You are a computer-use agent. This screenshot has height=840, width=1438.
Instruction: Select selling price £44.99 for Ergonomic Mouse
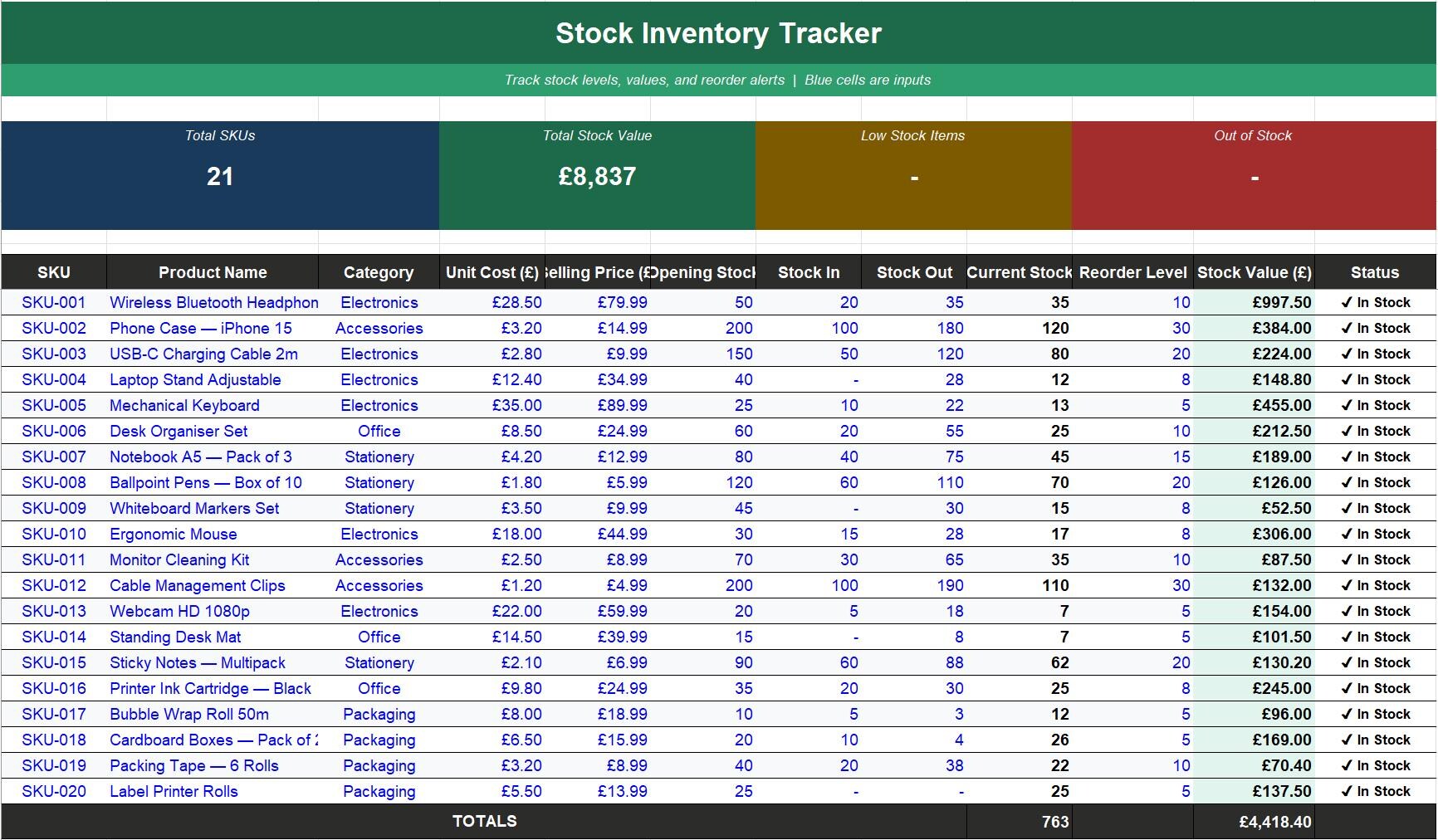click(598, 535)
